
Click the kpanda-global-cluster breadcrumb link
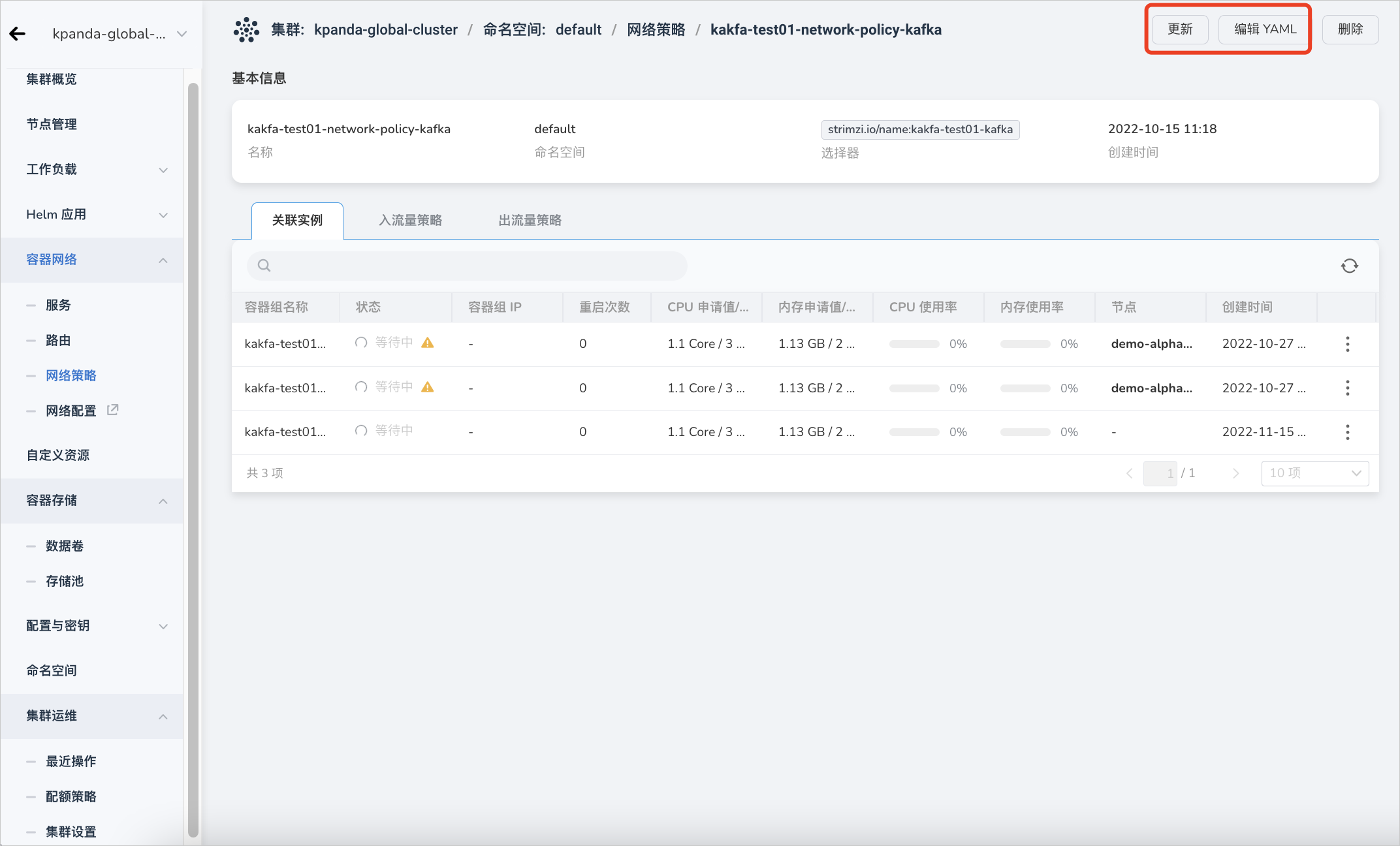(386, 30)
